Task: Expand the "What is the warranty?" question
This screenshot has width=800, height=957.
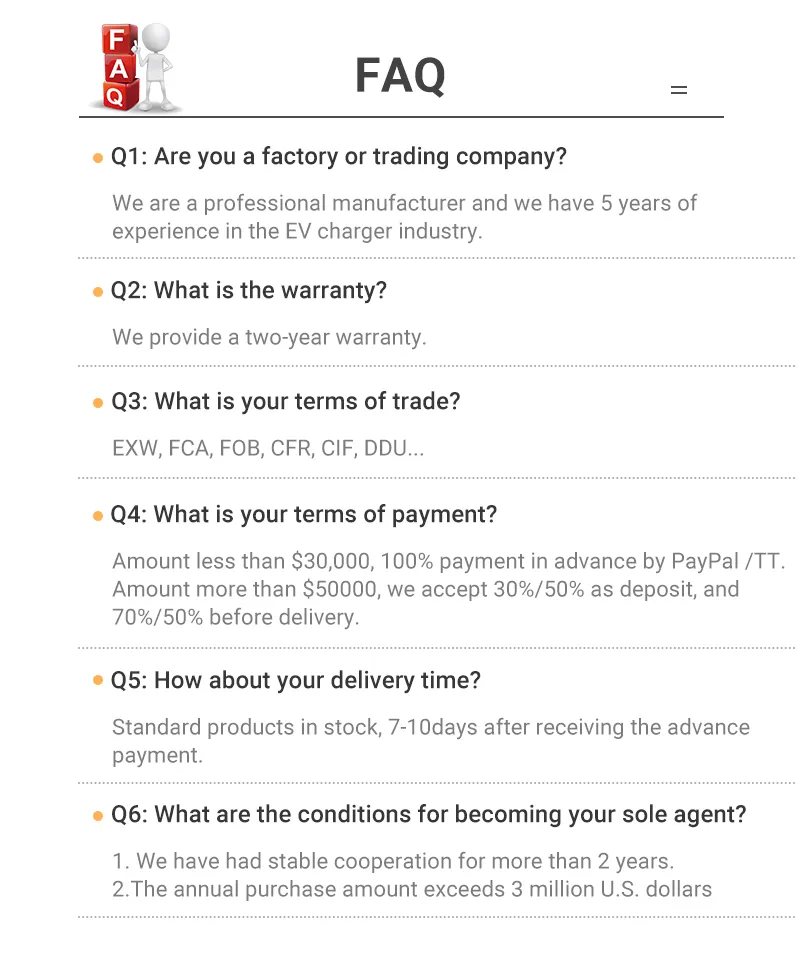Action: tap(249, 291)
